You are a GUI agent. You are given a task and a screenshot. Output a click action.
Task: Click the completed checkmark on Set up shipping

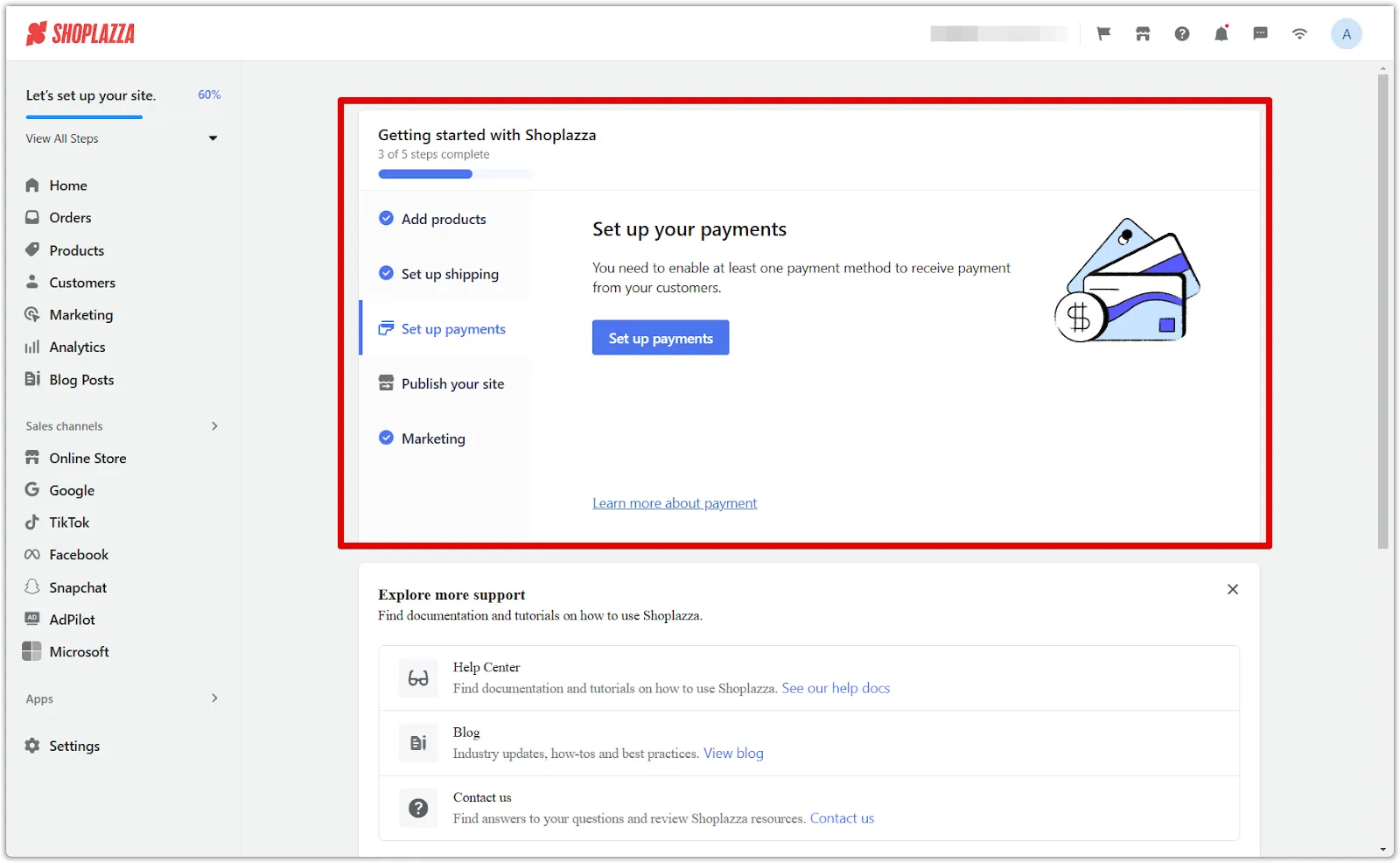386,273
